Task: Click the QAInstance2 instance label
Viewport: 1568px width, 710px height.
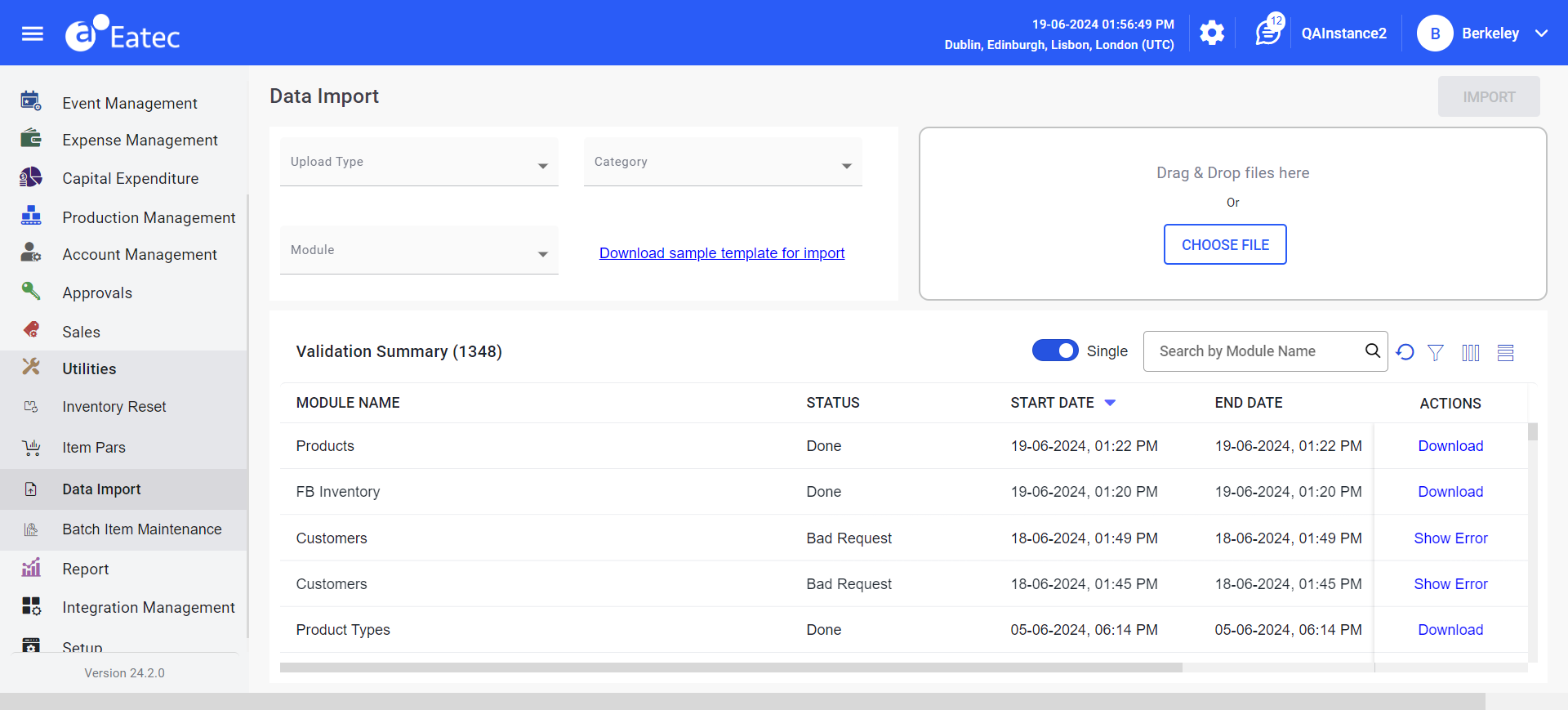Action: click(1343, 33)
